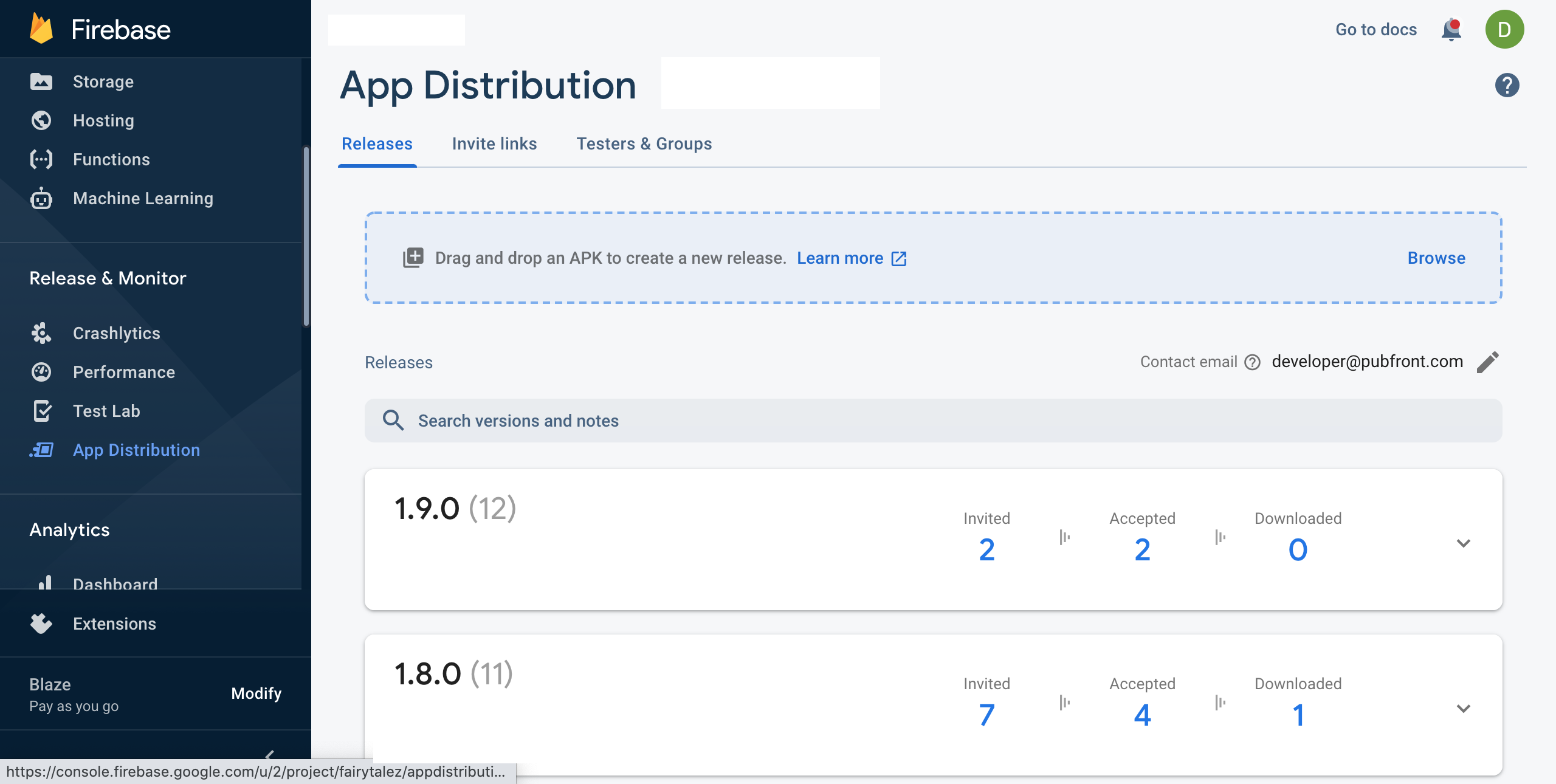Click funnel icon after Accepted in 1.9.0
Image resolution: width=1556 pixels, height=784 pixels.
[1220, 537]
